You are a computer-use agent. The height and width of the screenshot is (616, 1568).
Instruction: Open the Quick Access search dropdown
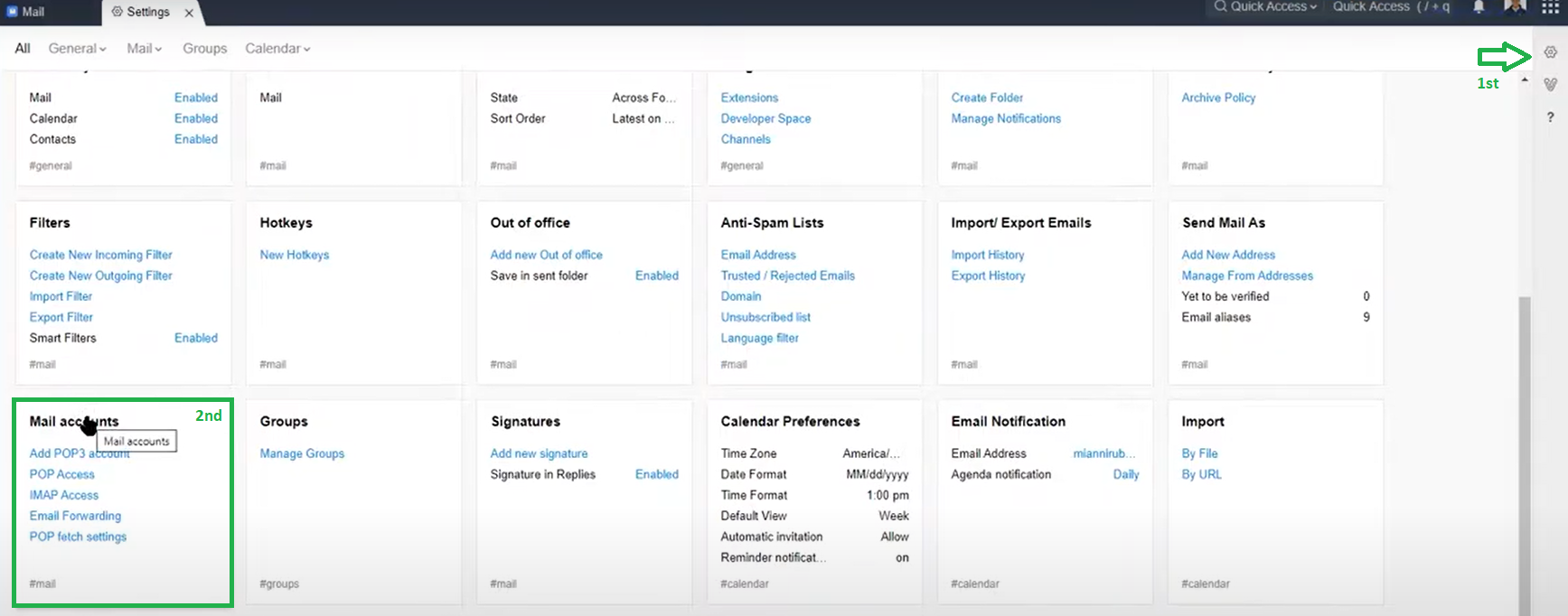pyautogui.click(x=1264, y=7)
